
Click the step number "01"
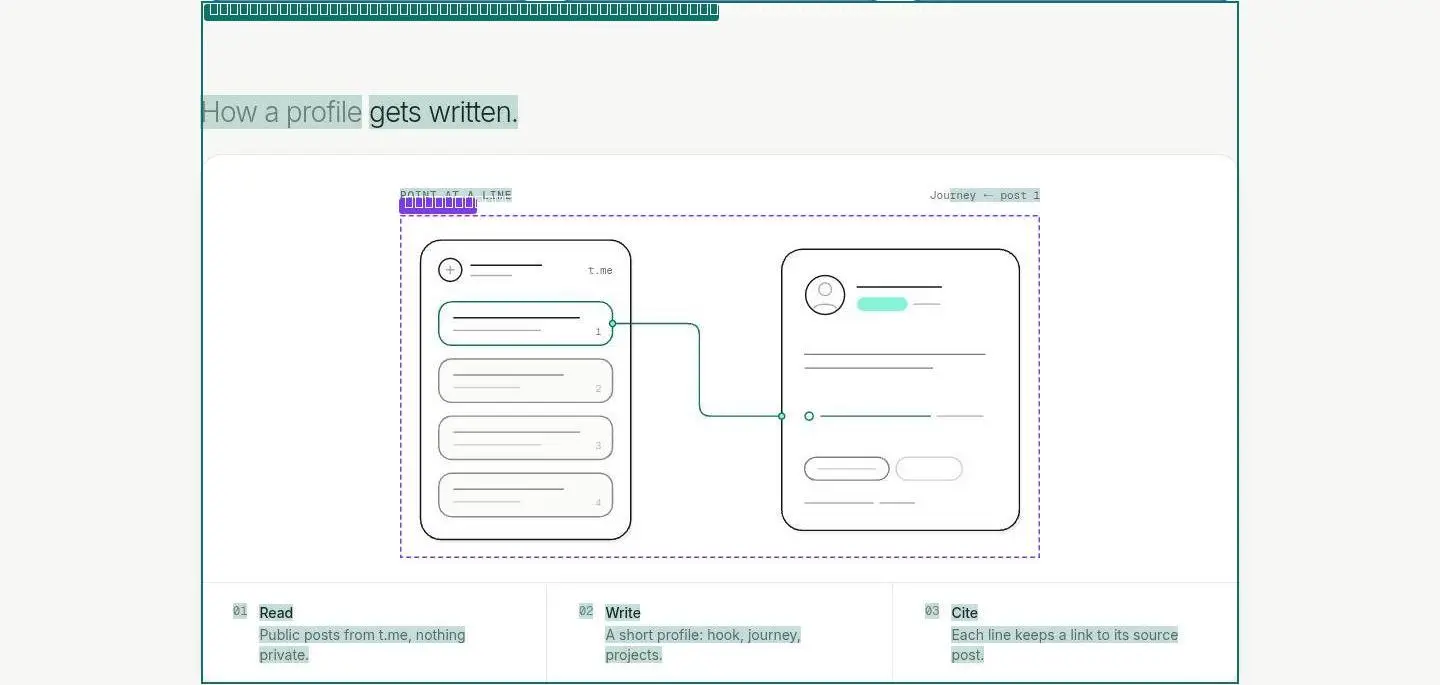(240, 611)
